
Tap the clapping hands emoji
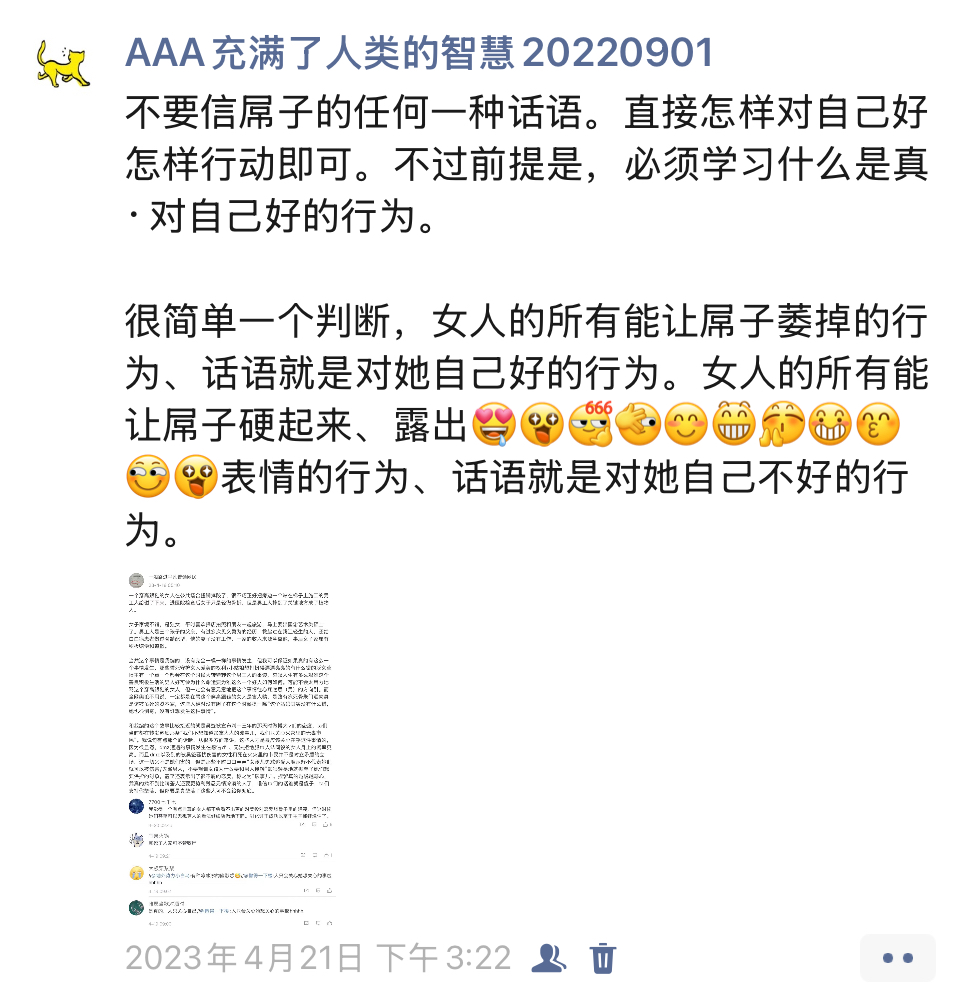[783, 423]
